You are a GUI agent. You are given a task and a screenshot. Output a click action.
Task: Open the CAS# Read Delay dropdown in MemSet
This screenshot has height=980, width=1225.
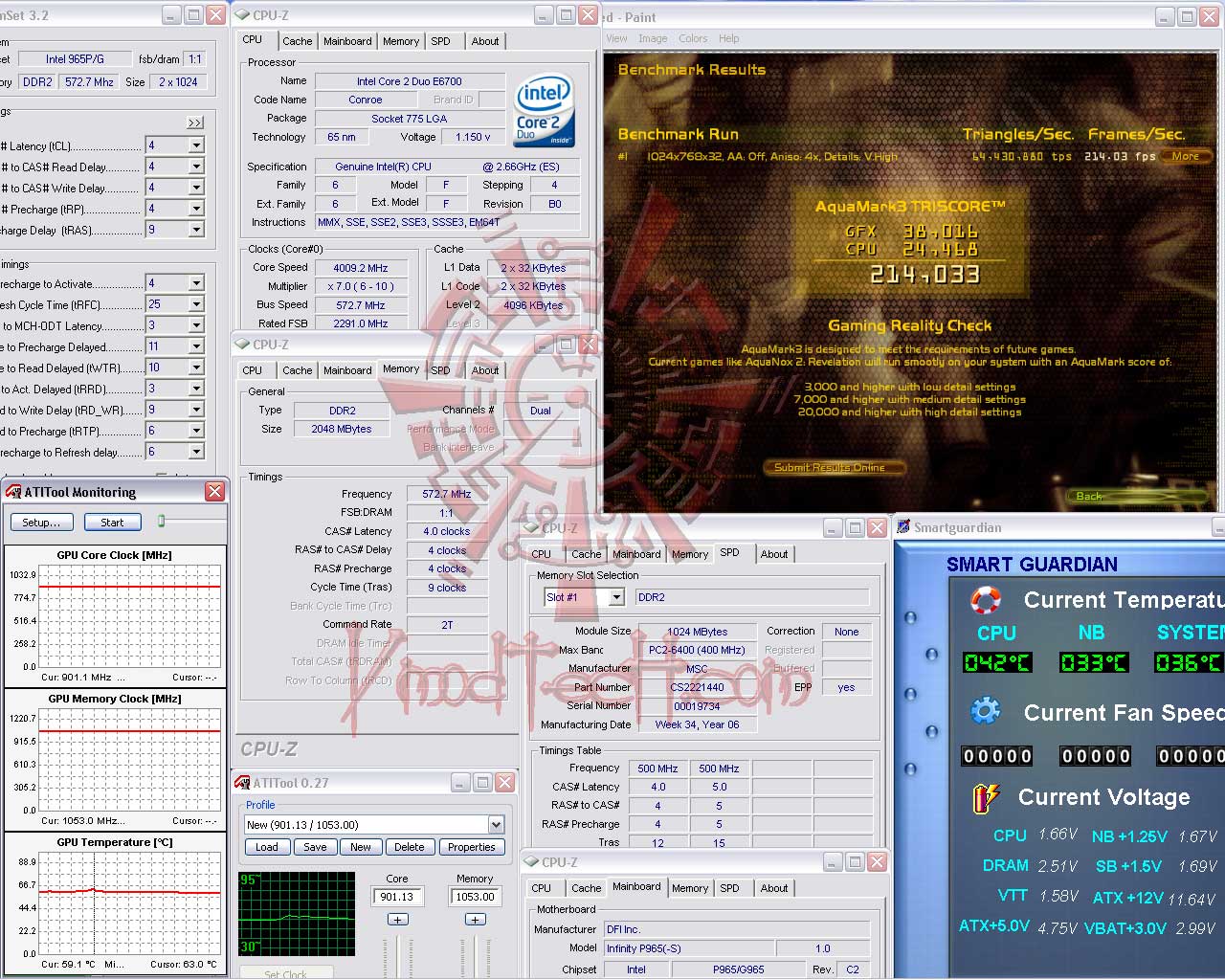196,167
